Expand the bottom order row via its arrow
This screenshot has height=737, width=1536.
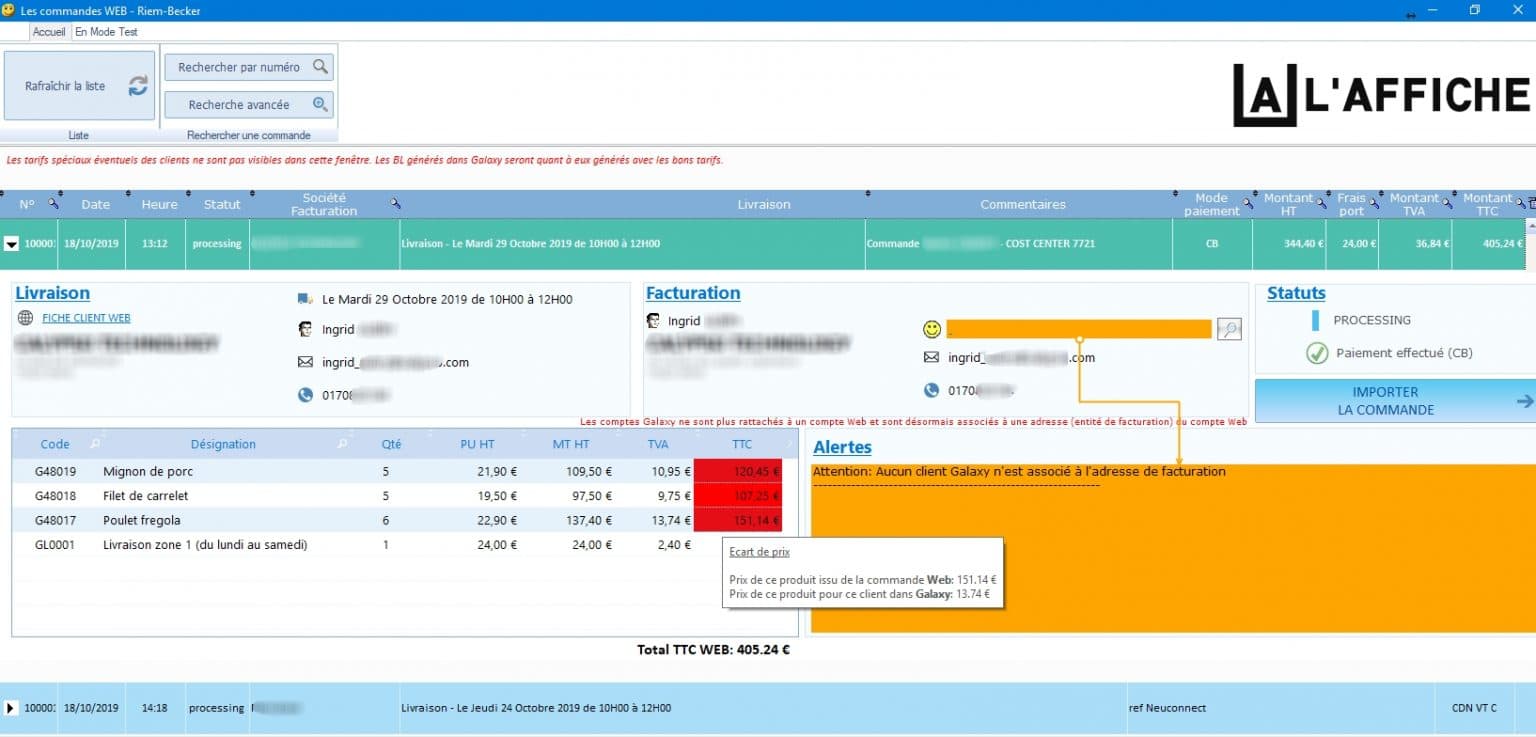click(9, 707)
